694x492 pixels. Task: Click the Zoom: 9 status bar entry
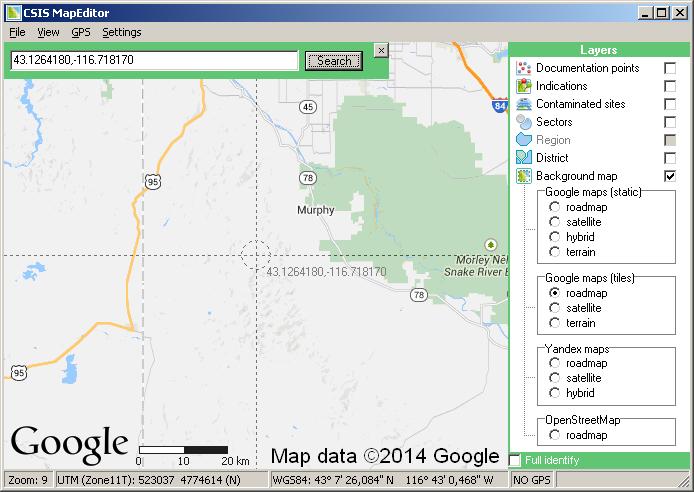pyautogui.click(x=28, y=480)
